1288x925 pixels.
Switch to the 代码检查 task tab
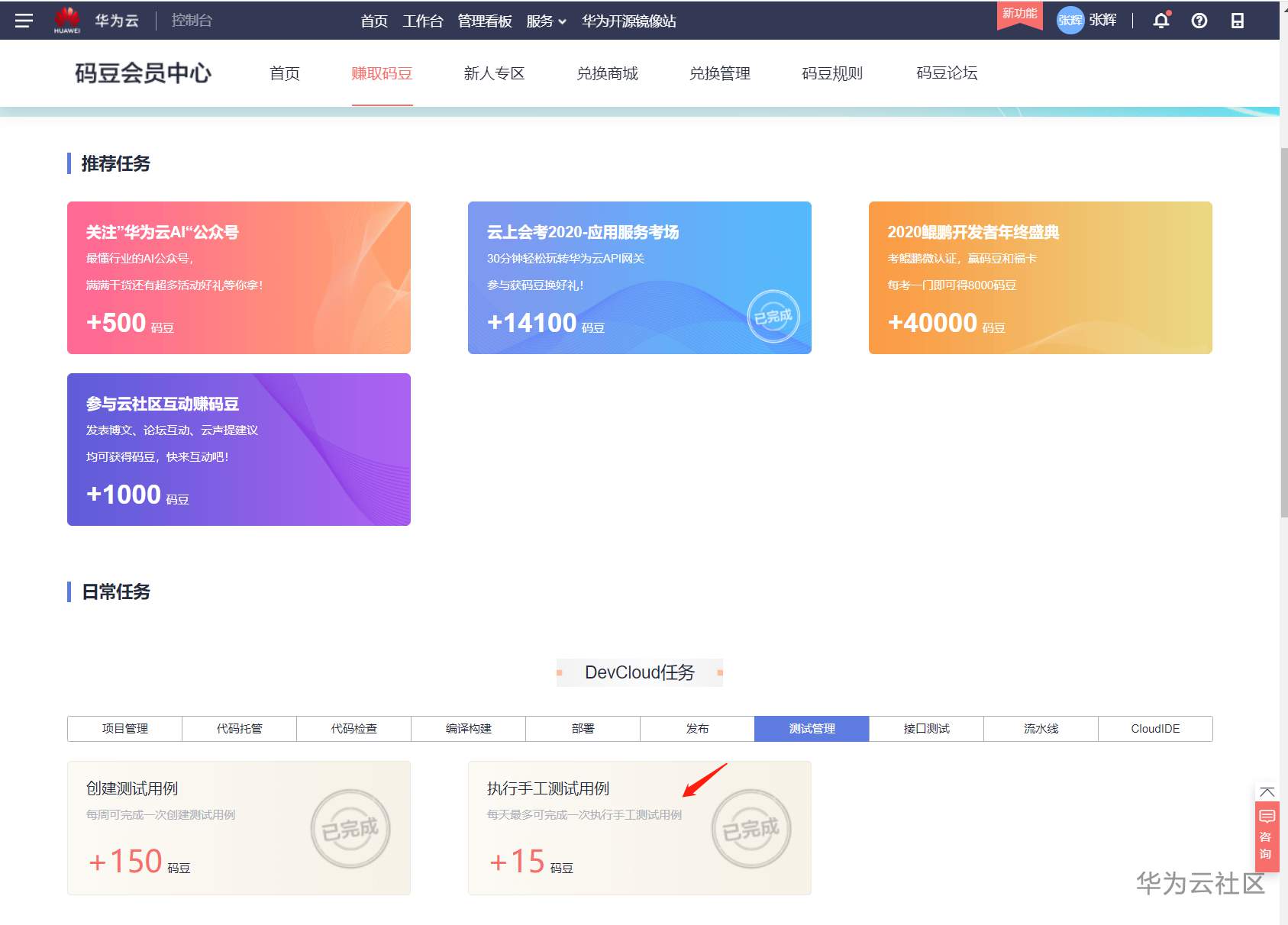354,729
